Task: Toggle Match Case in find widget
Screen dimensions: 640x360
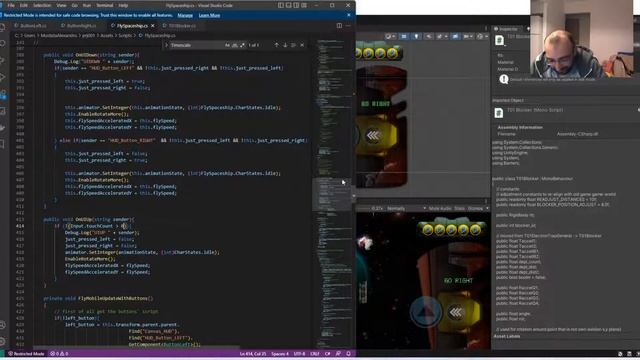Action: coord(227,45)
